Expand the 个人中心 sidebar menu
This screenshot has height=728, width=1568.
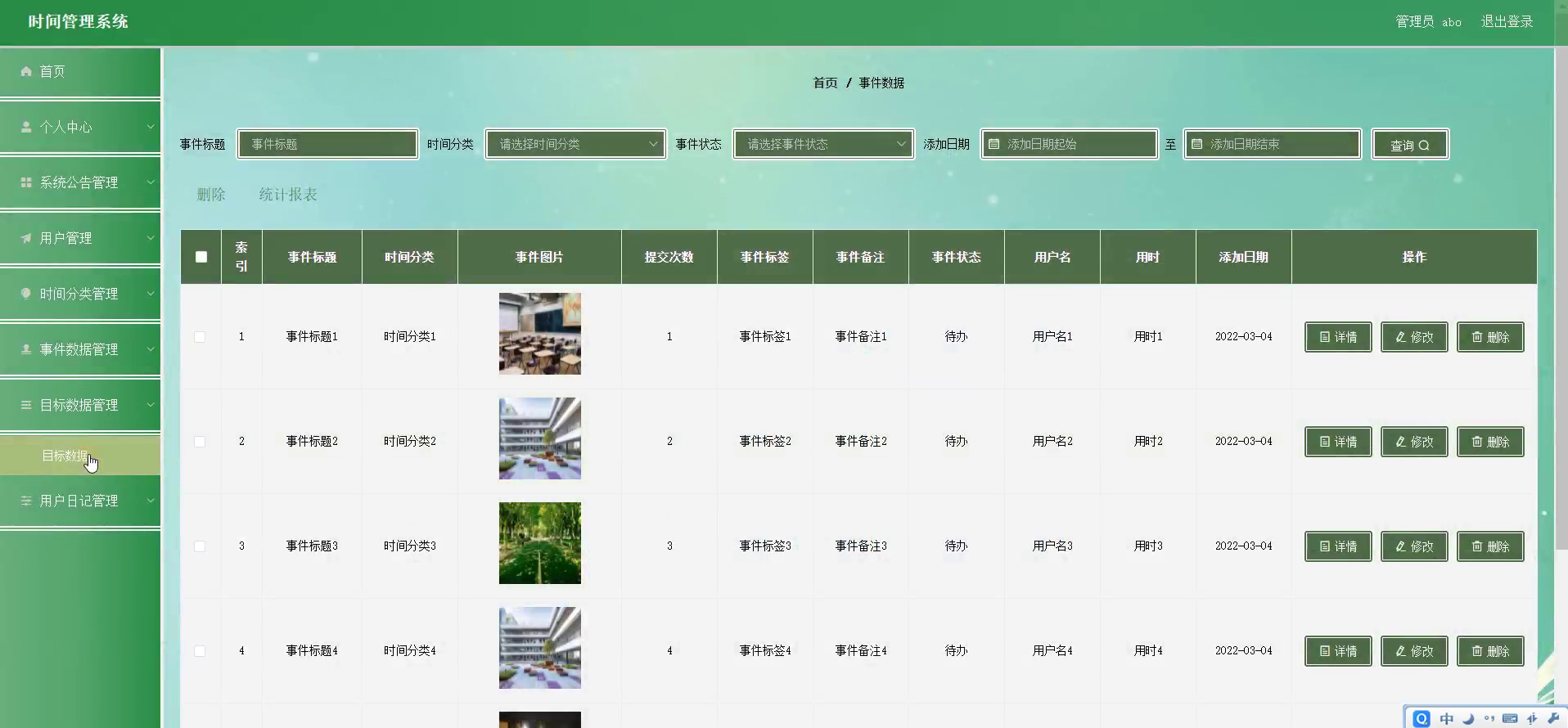coord(80,127)
